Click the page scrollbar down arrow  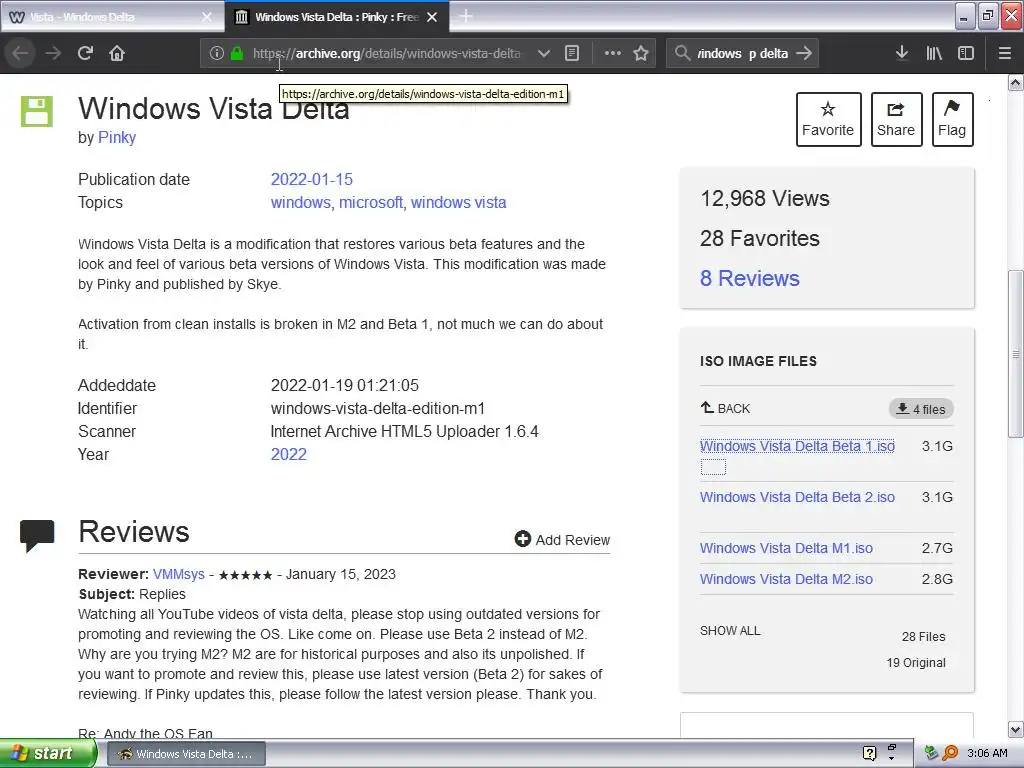(x=1015, y=729)
